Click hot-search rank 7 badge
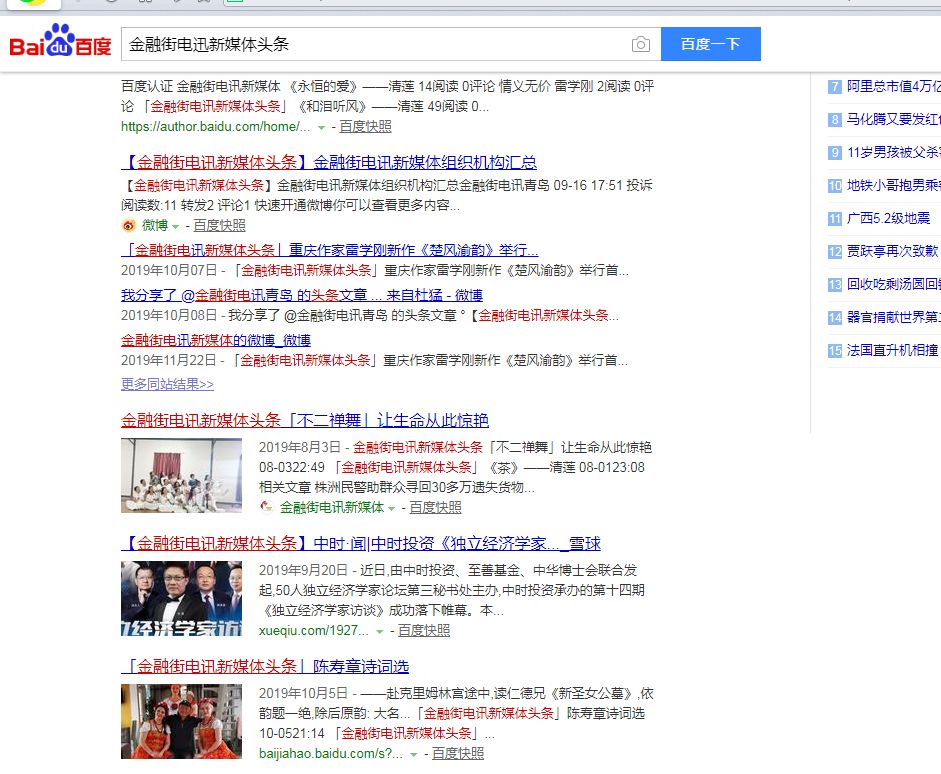 pos(835,86)
